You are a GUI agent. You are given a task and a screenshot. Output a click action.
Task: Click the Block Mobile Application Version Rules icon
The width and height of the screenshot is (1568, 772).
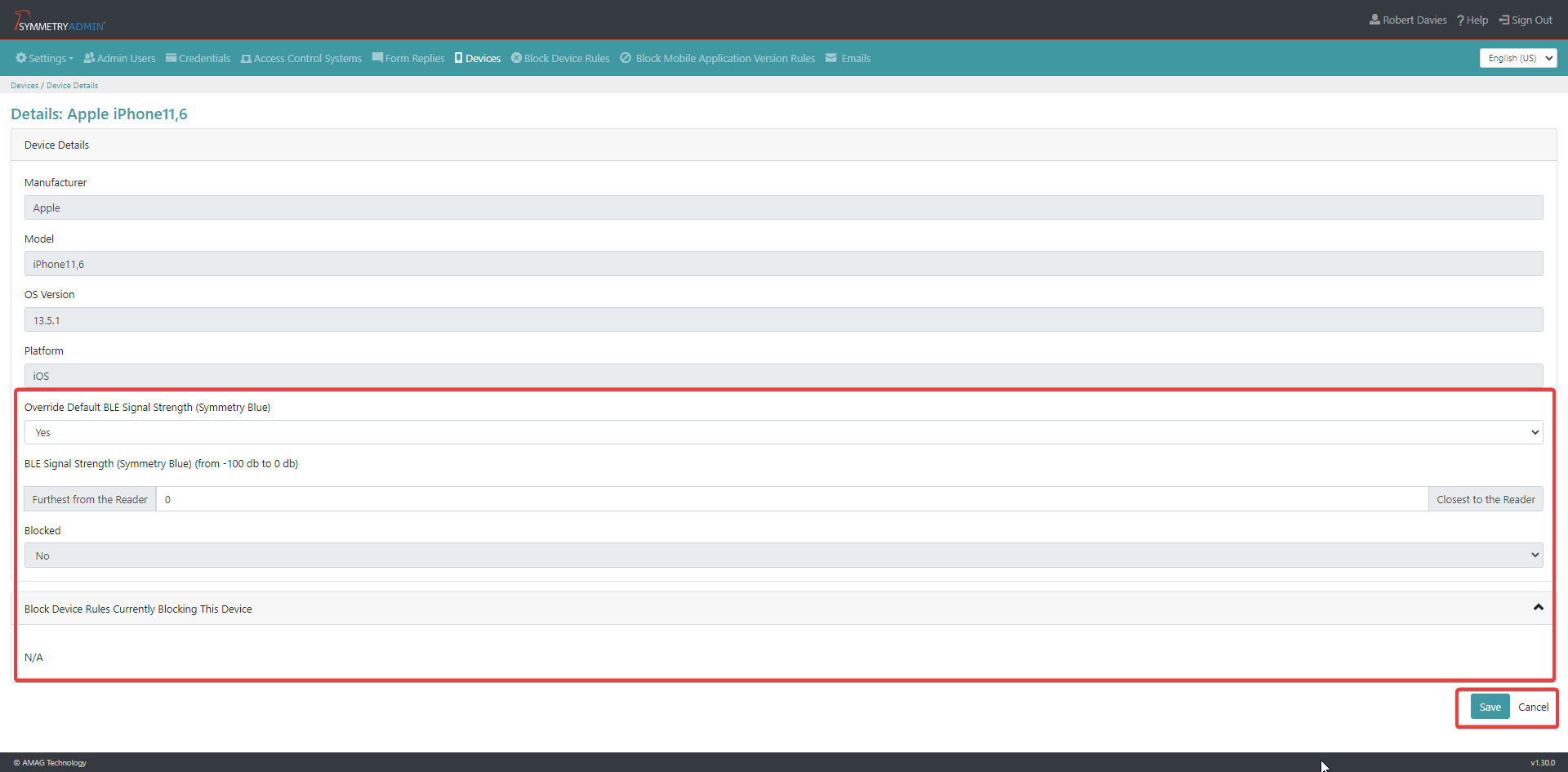coord(626,58)
